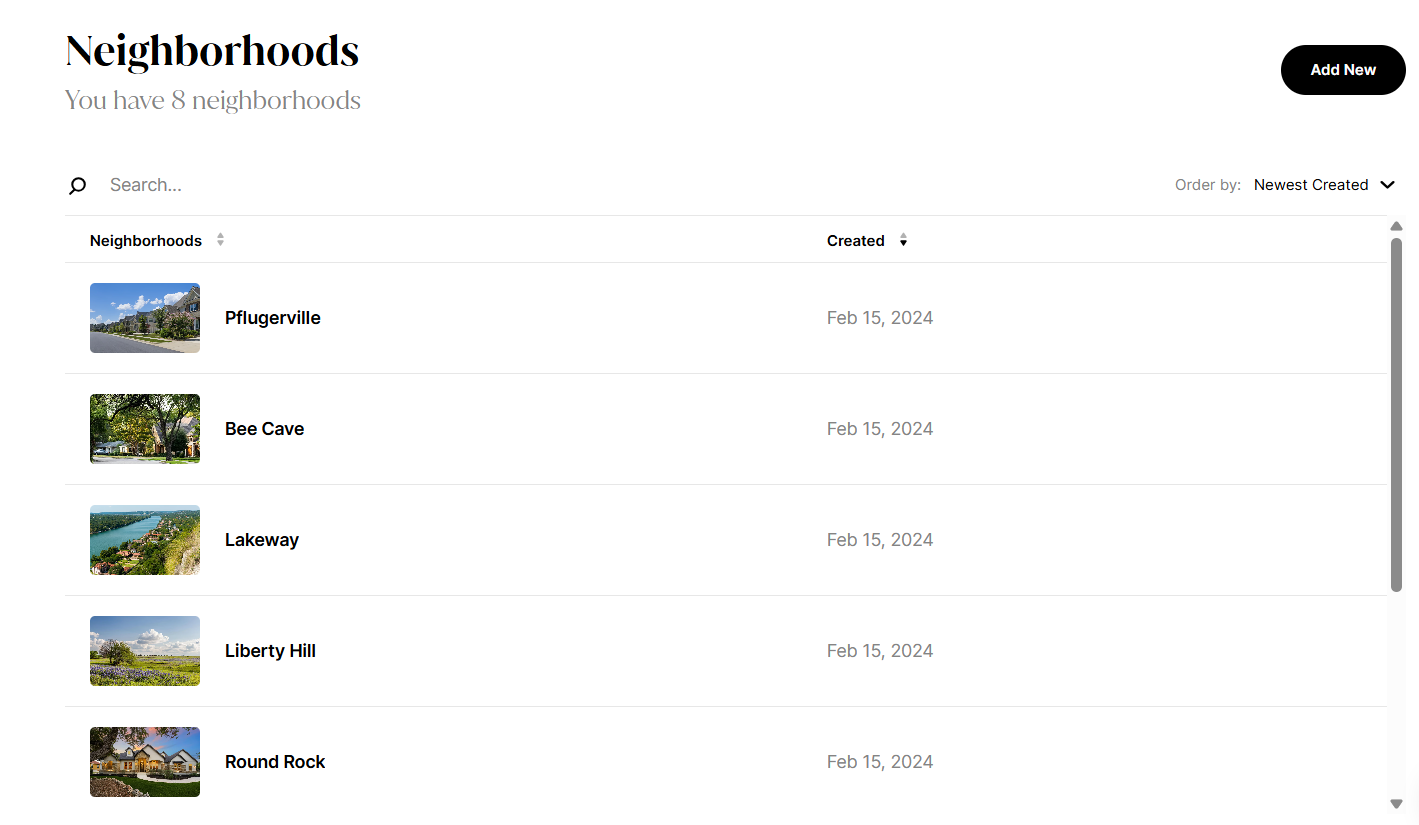This screenshot has height=825, width=1419.
Task: Click the Created column header
Action: point(856,240)
